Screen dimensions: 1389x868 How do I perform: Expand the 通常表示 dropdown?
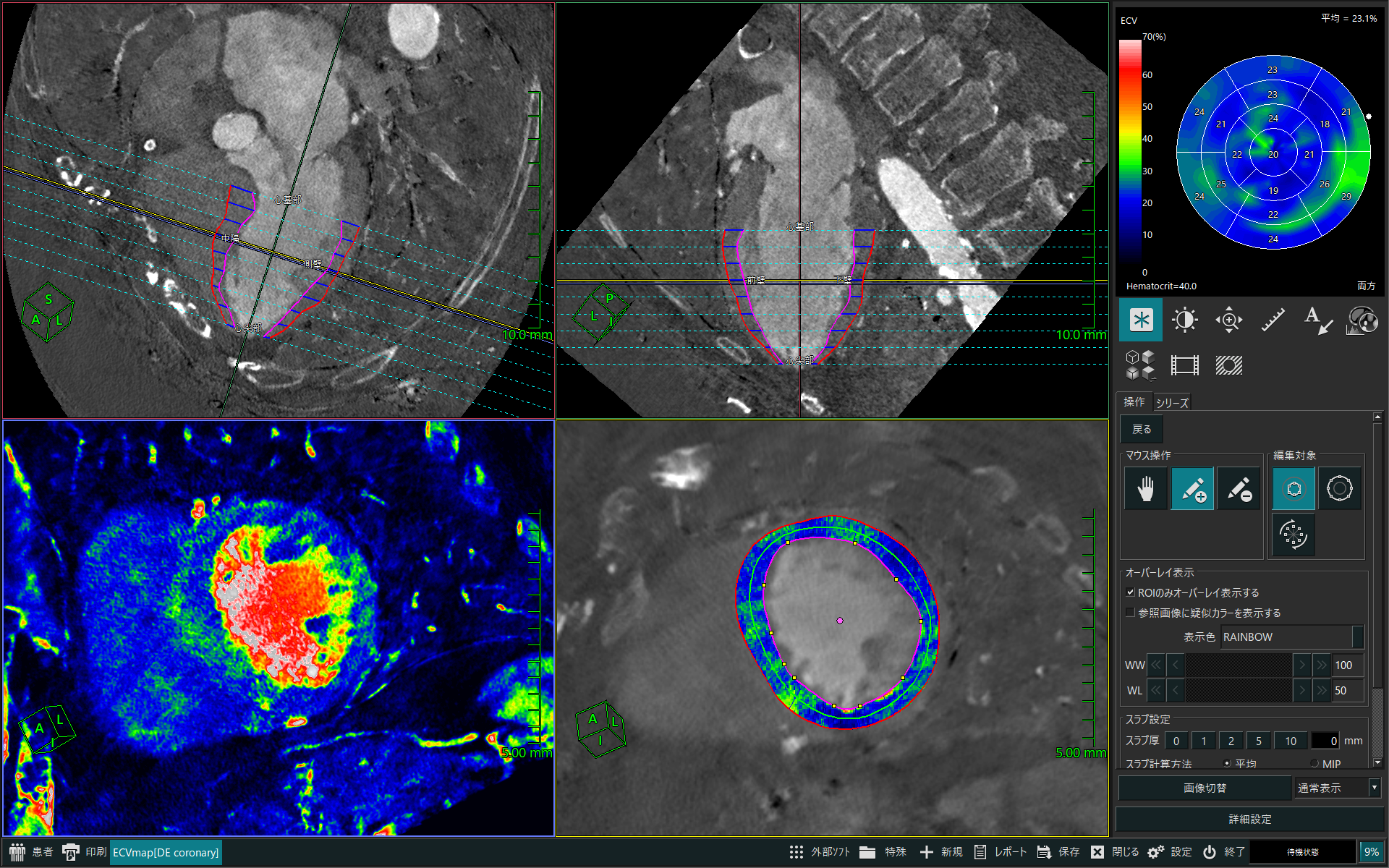(1337, 788)
